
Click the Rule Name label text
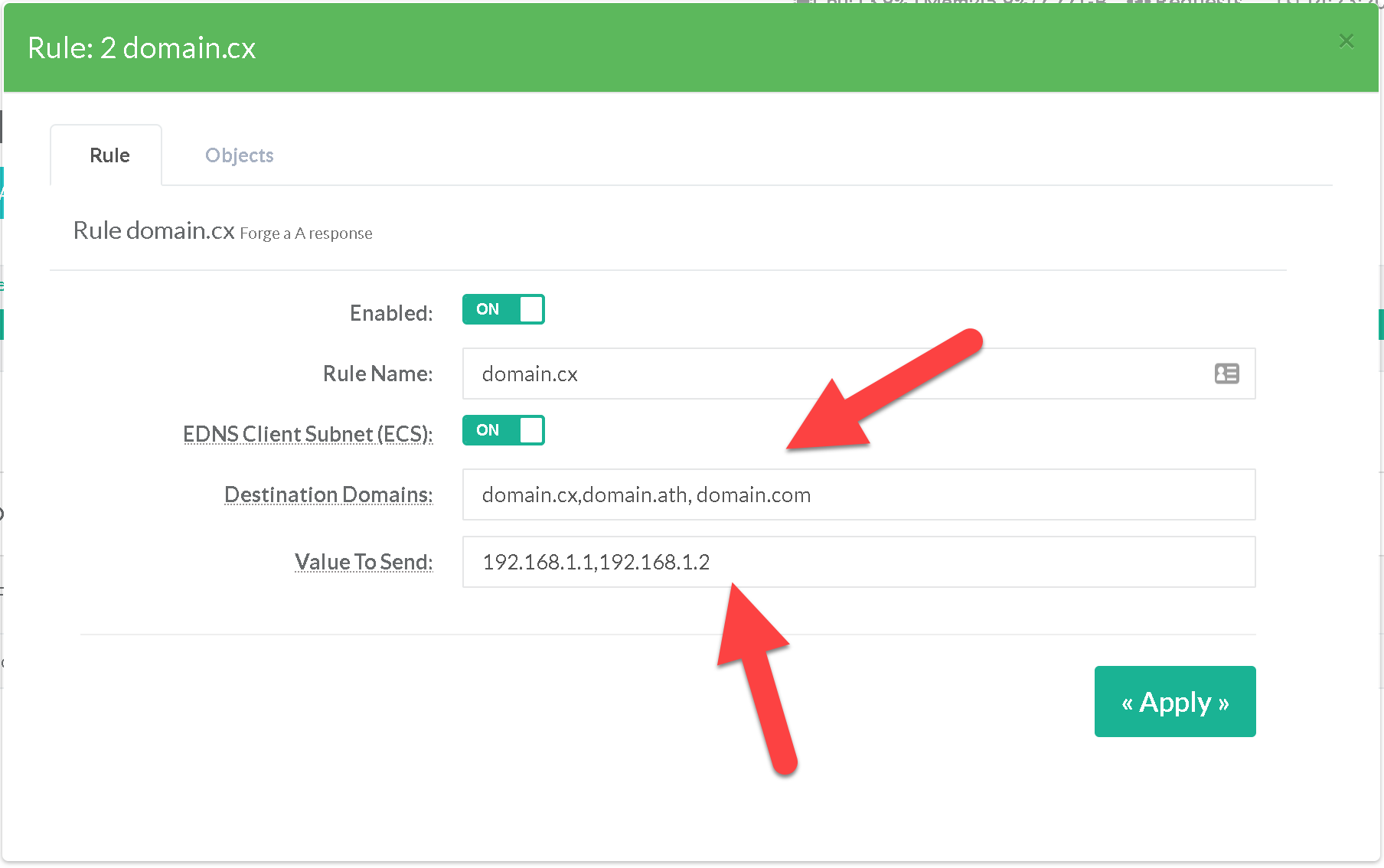(x=377, y=374)
